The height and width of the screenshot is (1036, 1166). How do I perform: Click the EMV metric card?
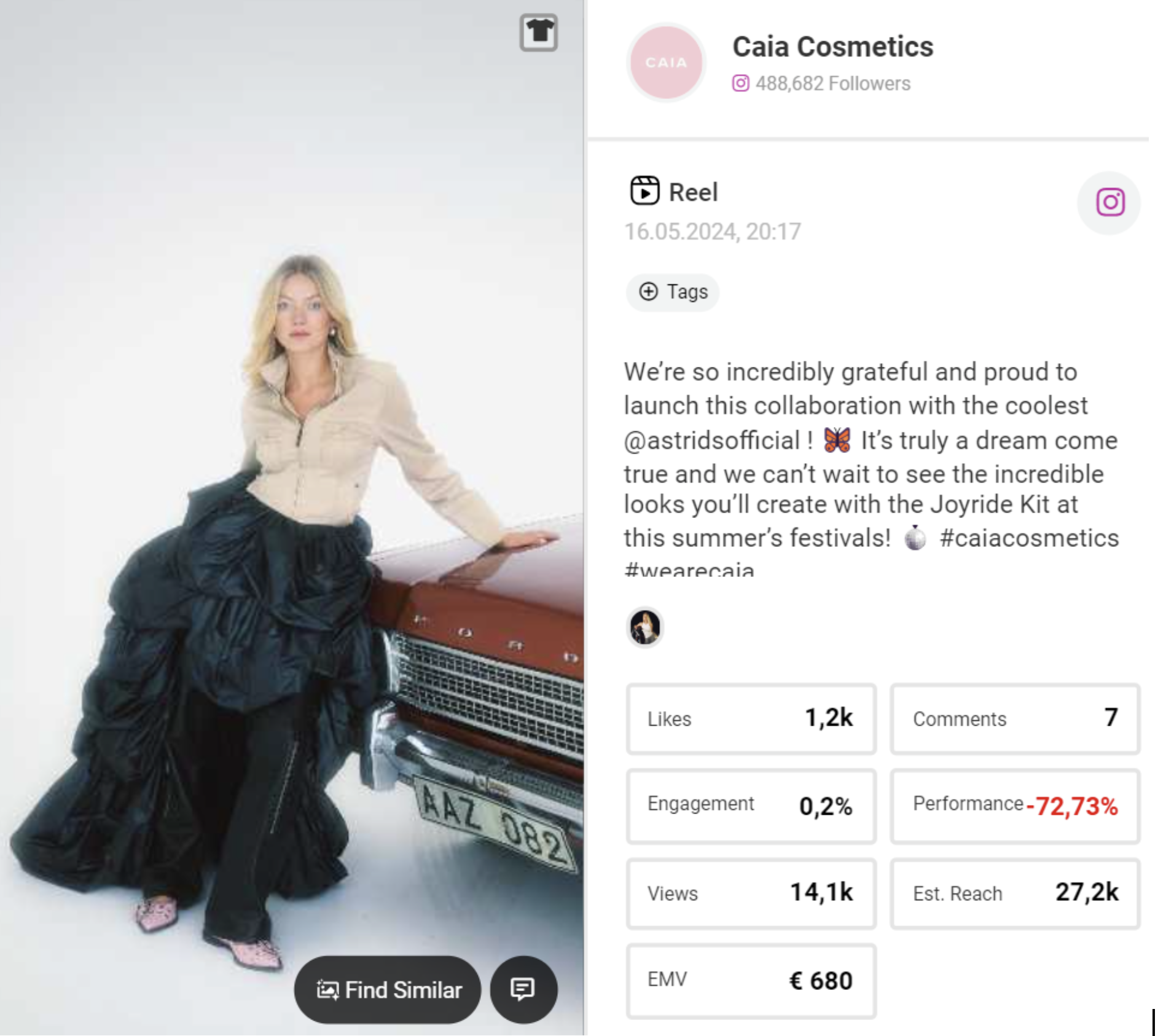coord(751,980)
